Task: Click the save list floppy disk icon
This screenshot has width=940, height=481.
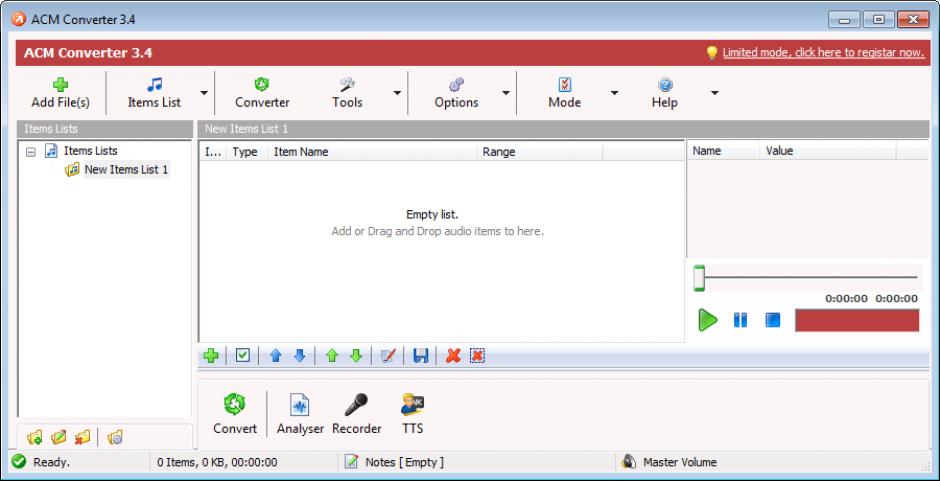Action: 421,356
